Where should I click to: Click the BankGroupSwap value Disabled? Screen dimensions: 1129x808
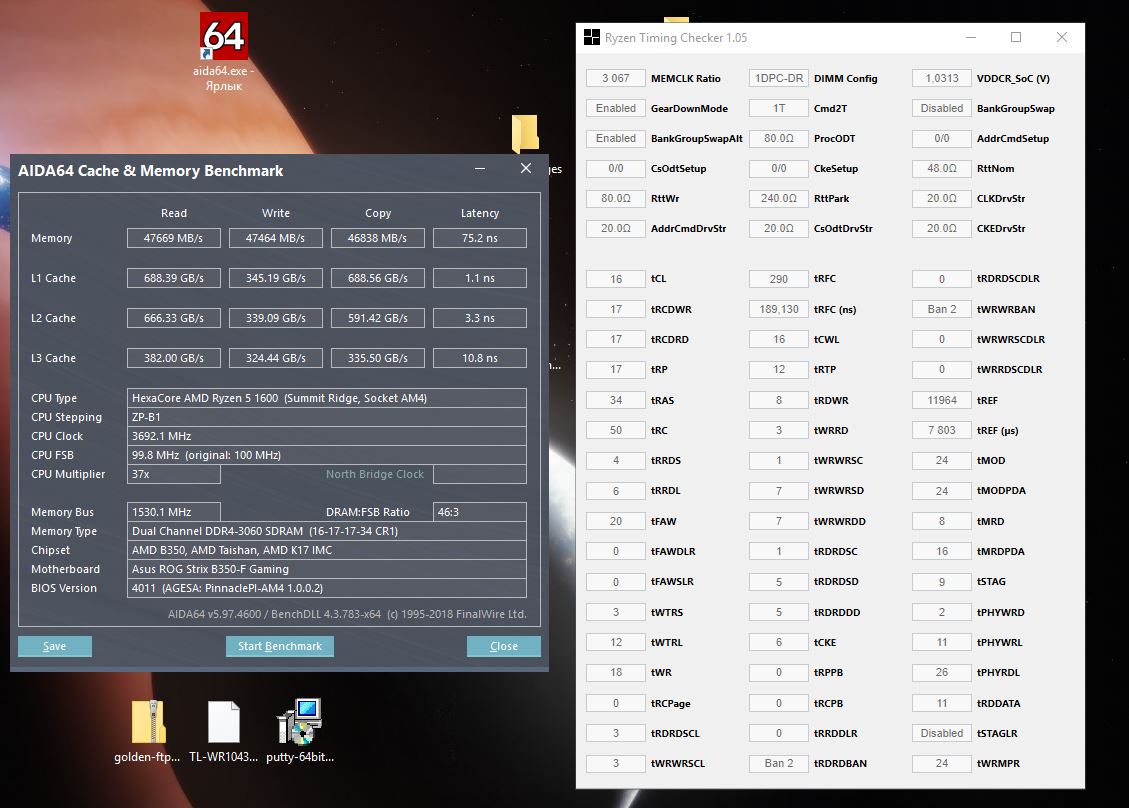pyautogui.click(x=942, y=108)
